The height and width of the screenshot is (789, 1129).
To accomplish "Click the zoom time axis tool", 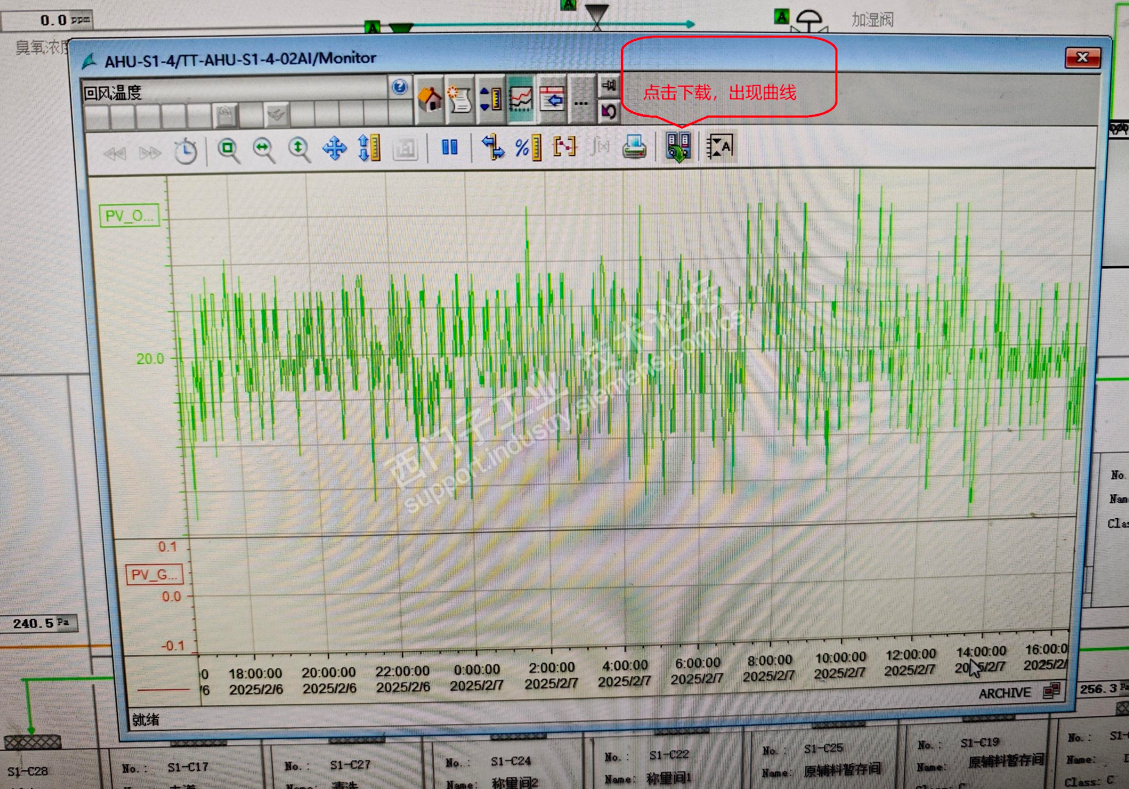I will (264, 150).
